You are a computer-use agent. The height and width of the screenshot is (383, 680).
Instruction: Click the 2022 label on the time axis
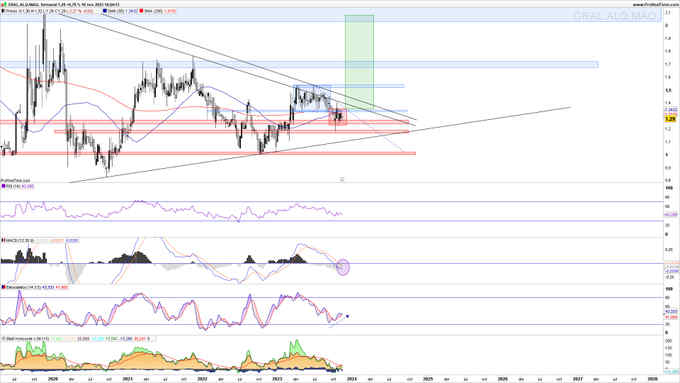pyautogui.click(x=202, y=379)
